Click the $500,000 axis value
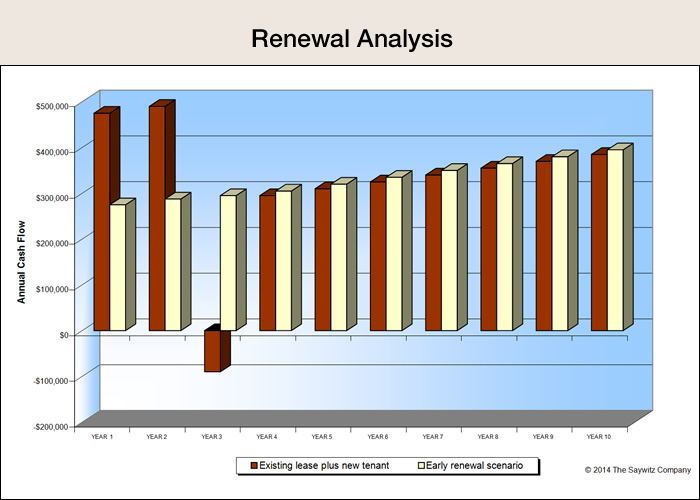700x500 pixels. (52, 106)
